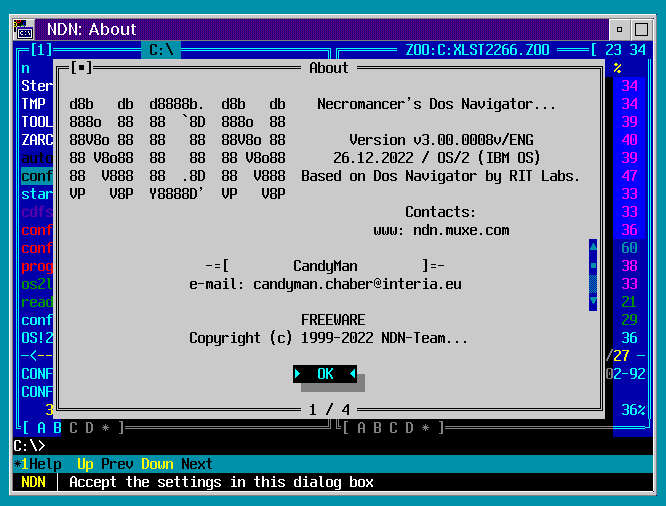Screen dimensions: 666x506
Task: Select the highlighted conf entry in left panel
Action: coord(37,176)
